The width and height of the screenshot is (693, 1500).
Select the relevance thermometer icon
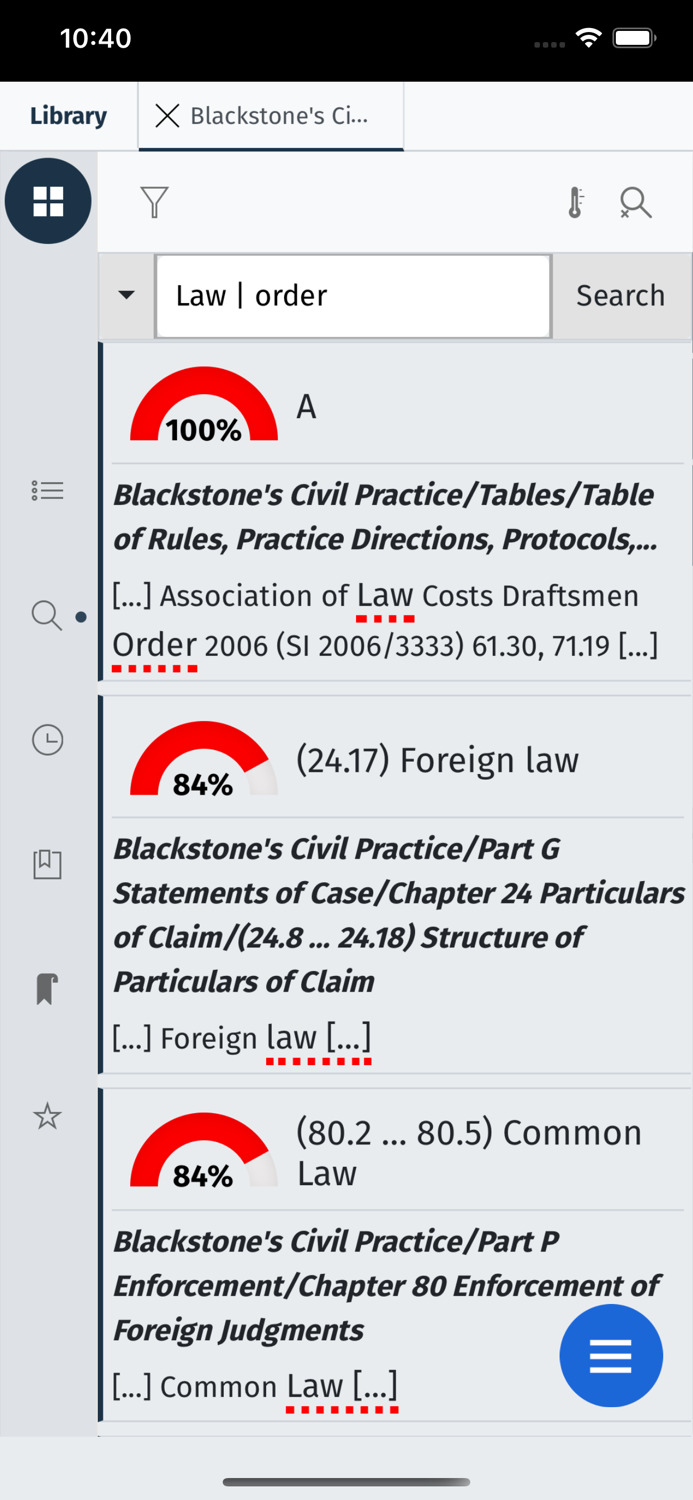pos(574,202)
